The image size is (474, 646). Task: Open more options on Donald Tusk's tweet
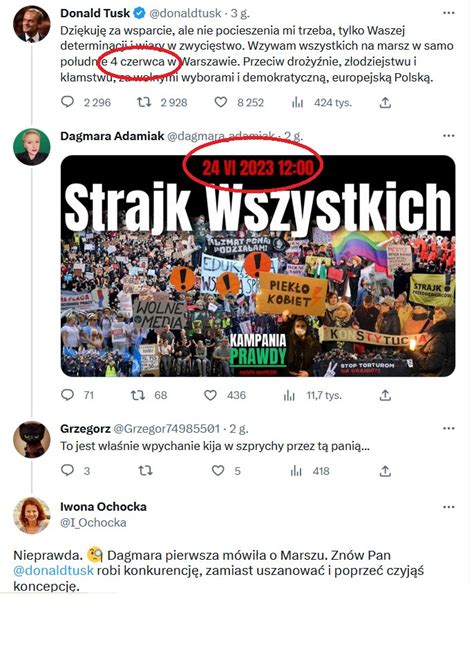click(448, 13)
